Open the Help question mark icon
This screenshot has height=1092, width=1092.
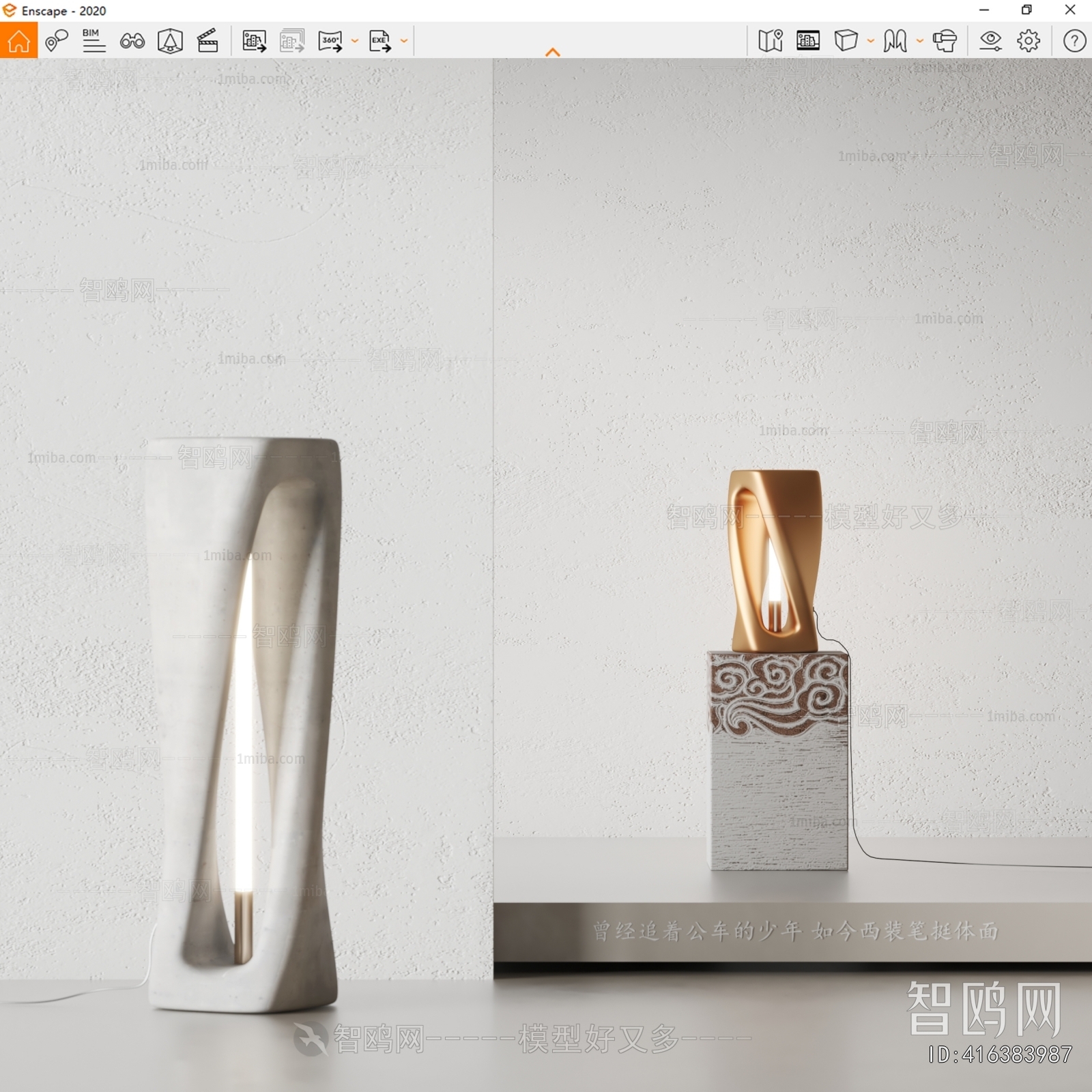coord(1074,41)
